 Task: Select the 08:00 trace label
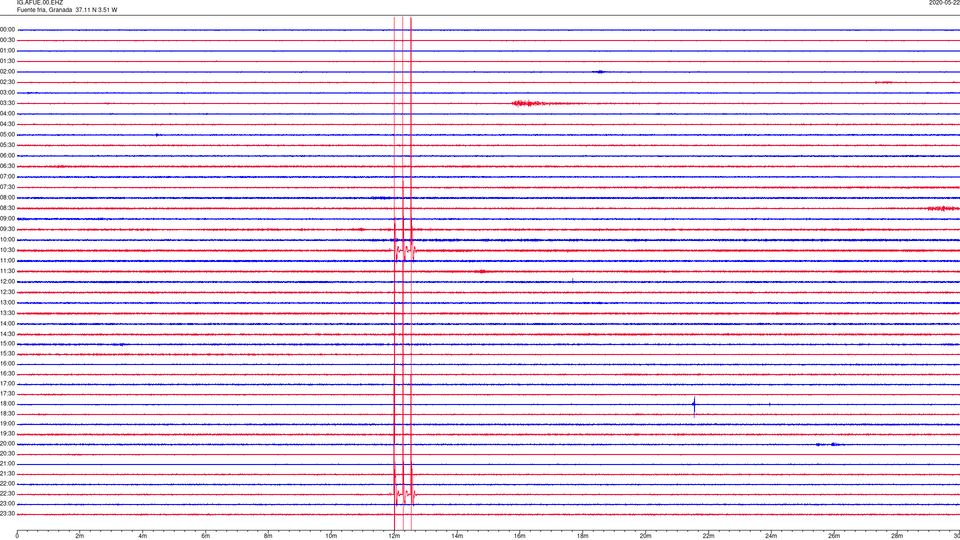pyautogui.click(x=8, y=198)
